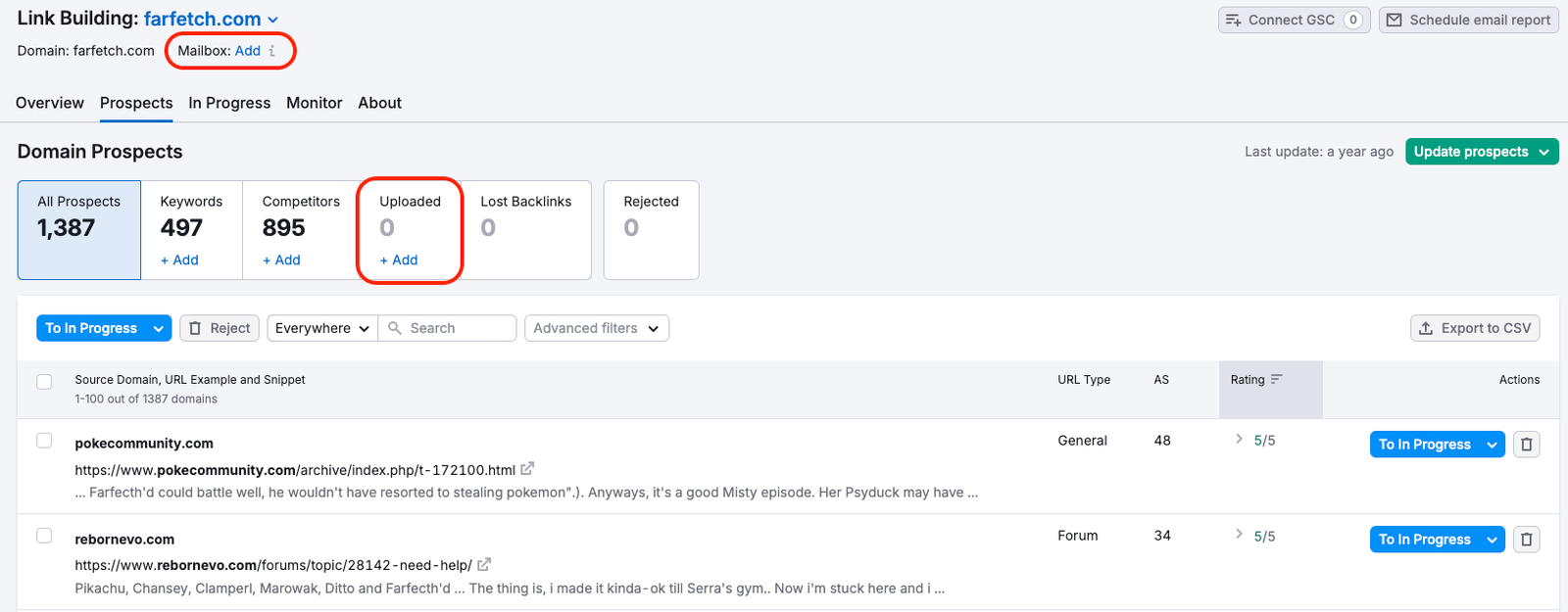Click the rebornevo.com domain name
This screenshot has height=612, width=1568.
pyautogui.click(x=124, y=540)
